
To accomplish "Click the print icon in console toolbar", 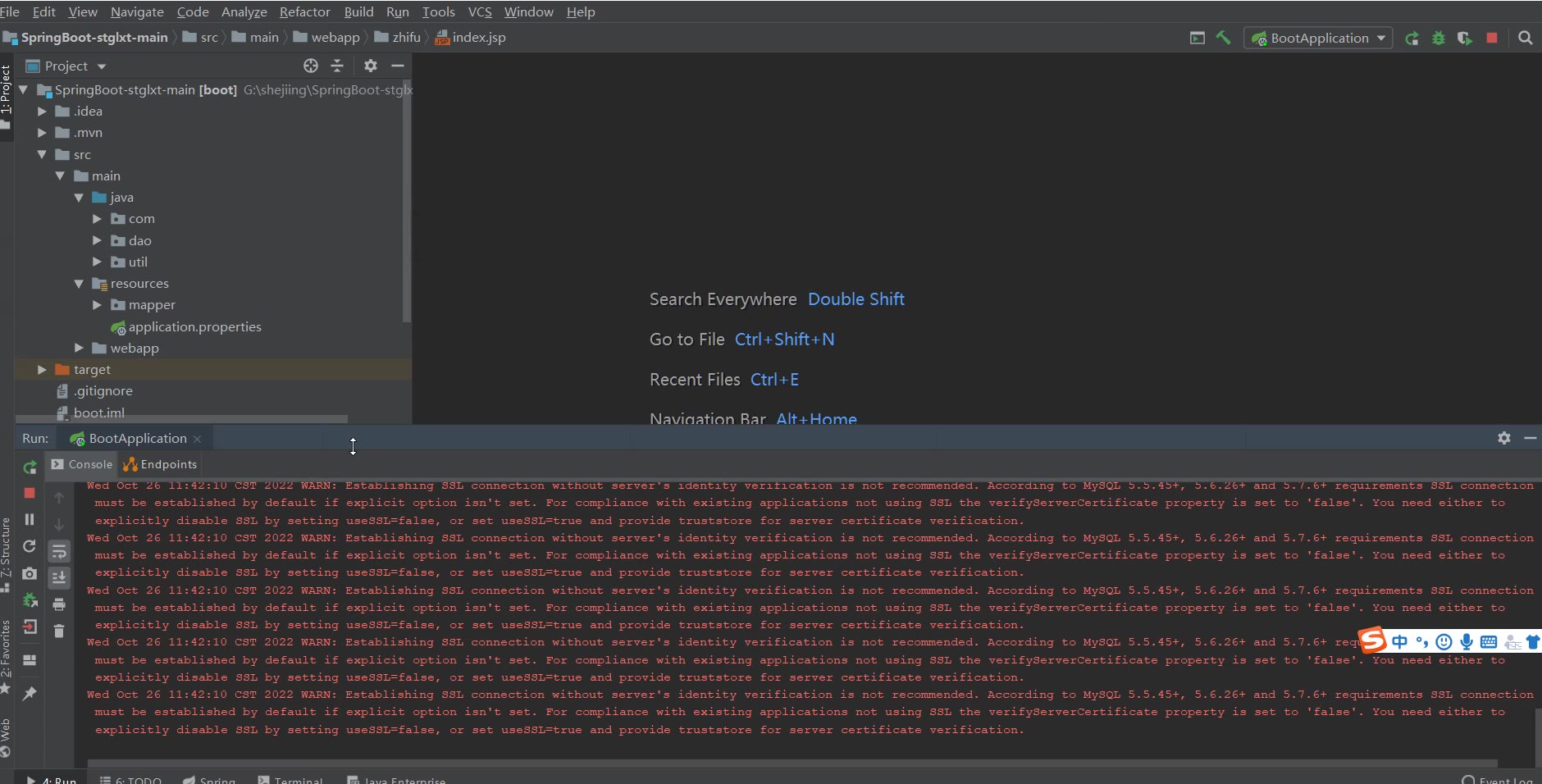I will (x=59, y=604).
